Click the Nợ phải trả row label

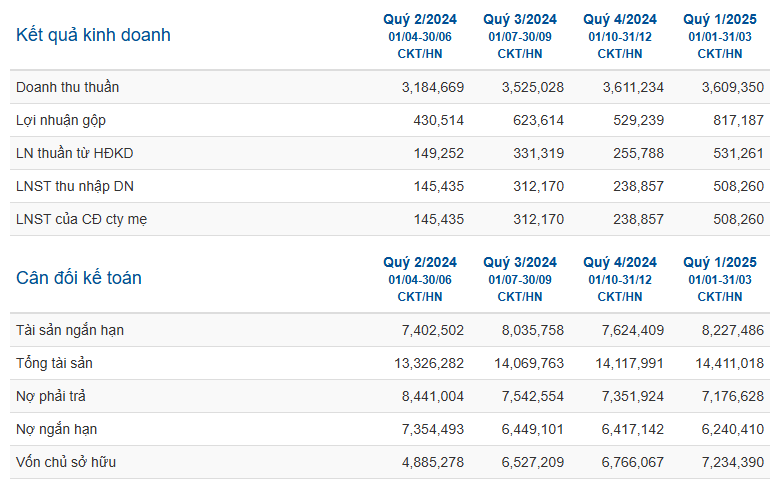click(x=52, y=396)
